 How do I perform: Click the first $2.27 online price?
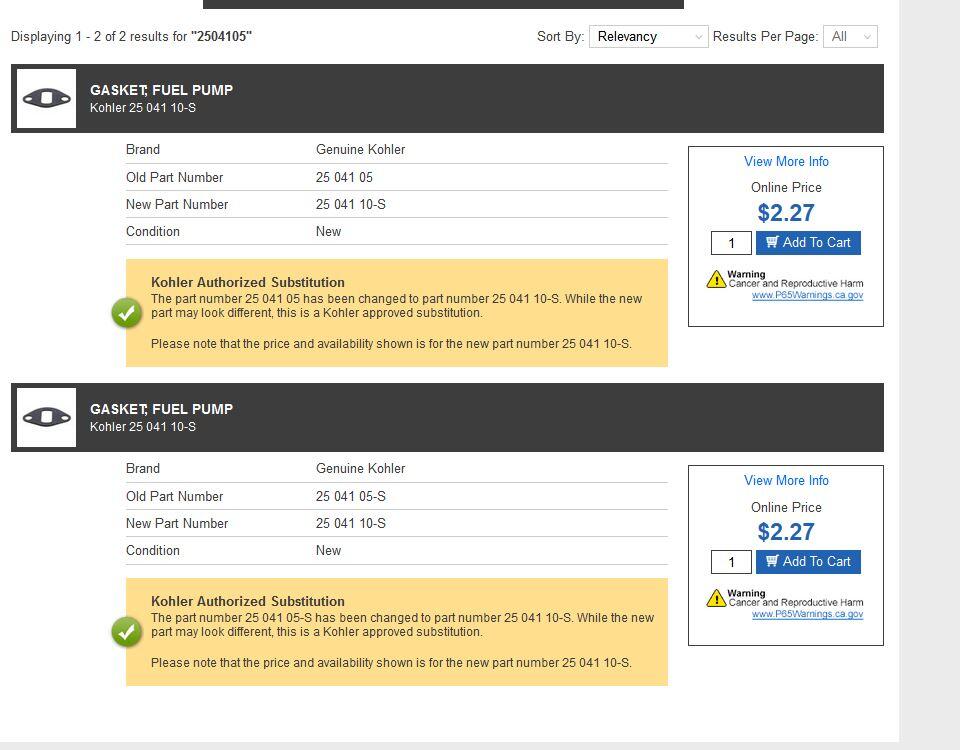786,213
